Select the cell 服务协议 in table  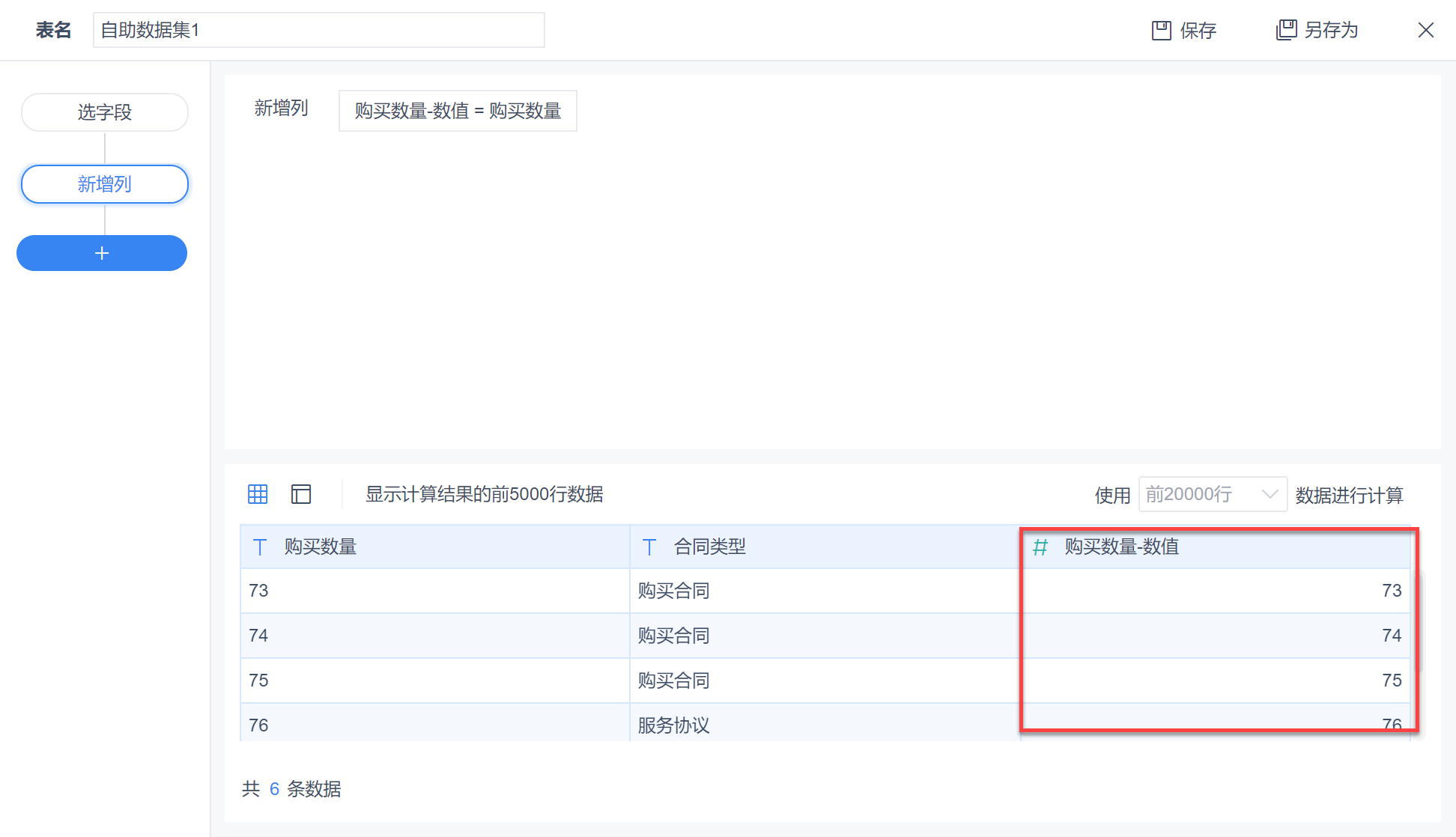(x=674, y=725)
